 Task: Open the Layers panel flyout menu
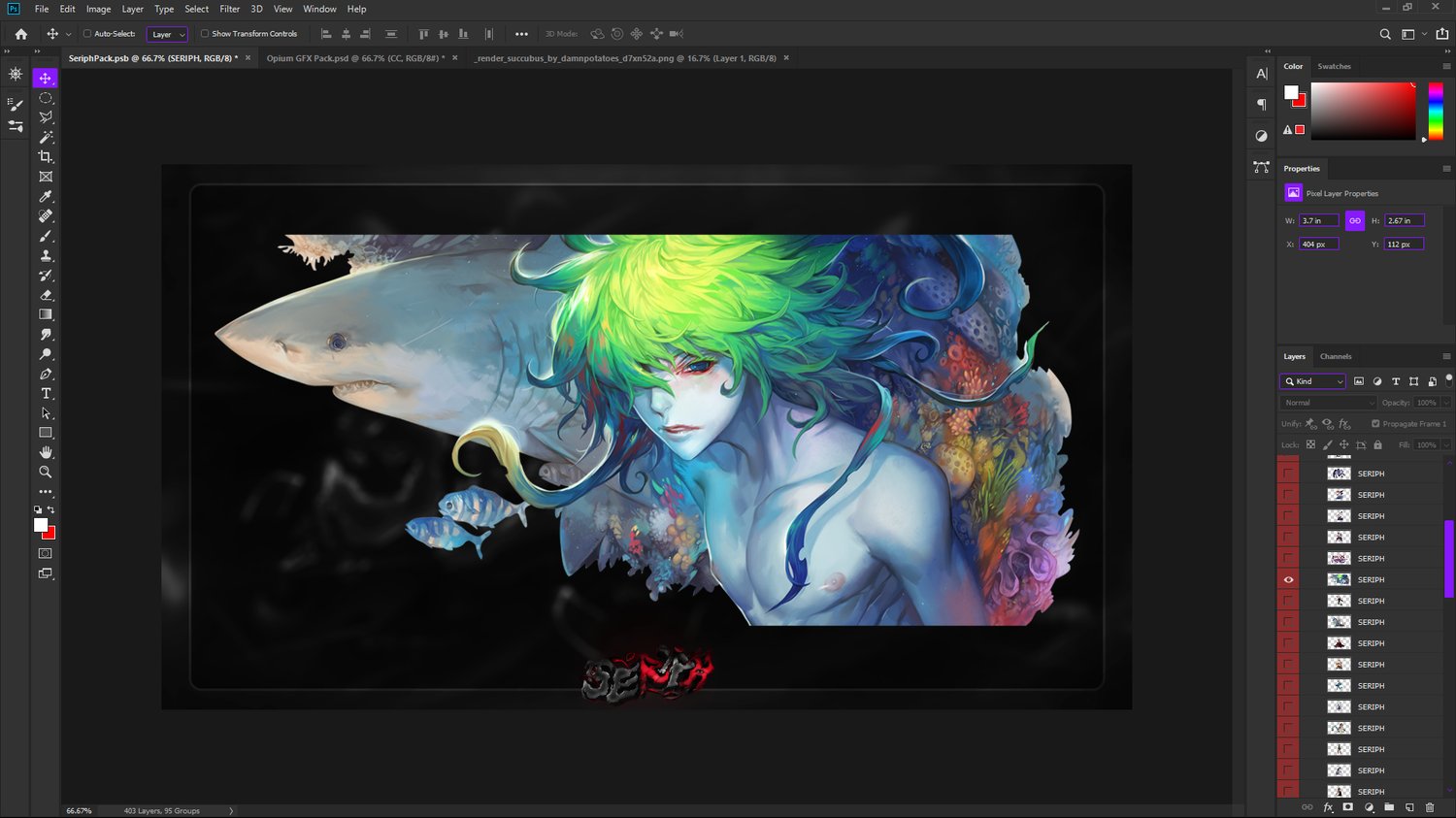1446,356
